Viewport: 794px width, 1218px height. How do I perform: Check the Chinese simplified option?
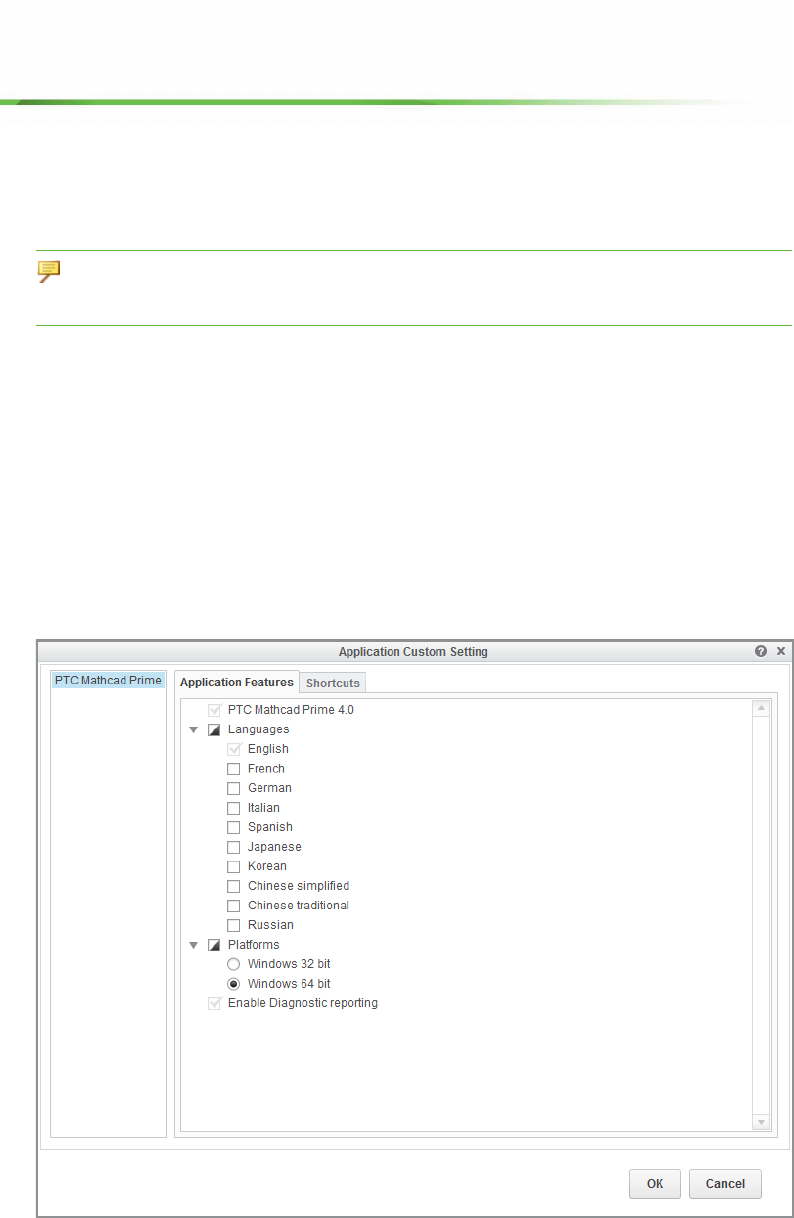click(x=234, y=886)
